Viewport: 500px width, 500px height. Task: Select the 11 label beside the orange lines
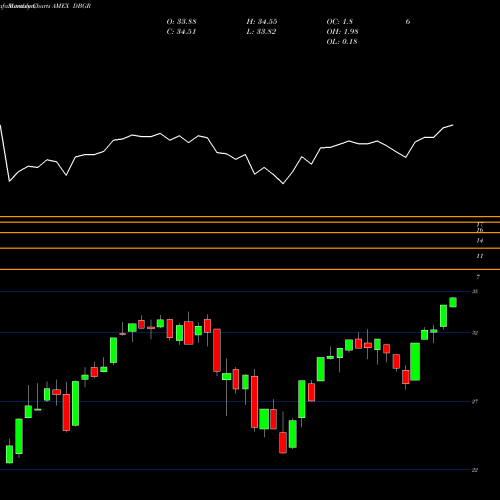click(480, 256)
